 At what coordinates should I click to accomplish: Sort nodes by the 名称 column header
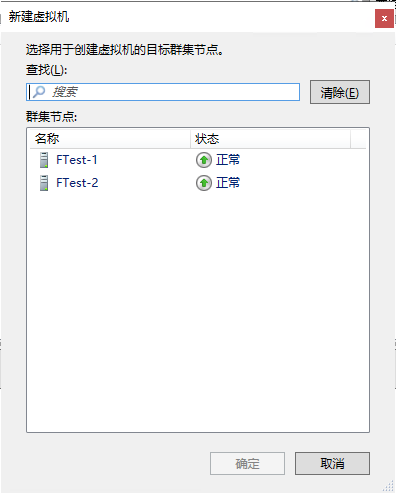click(110, 139)
